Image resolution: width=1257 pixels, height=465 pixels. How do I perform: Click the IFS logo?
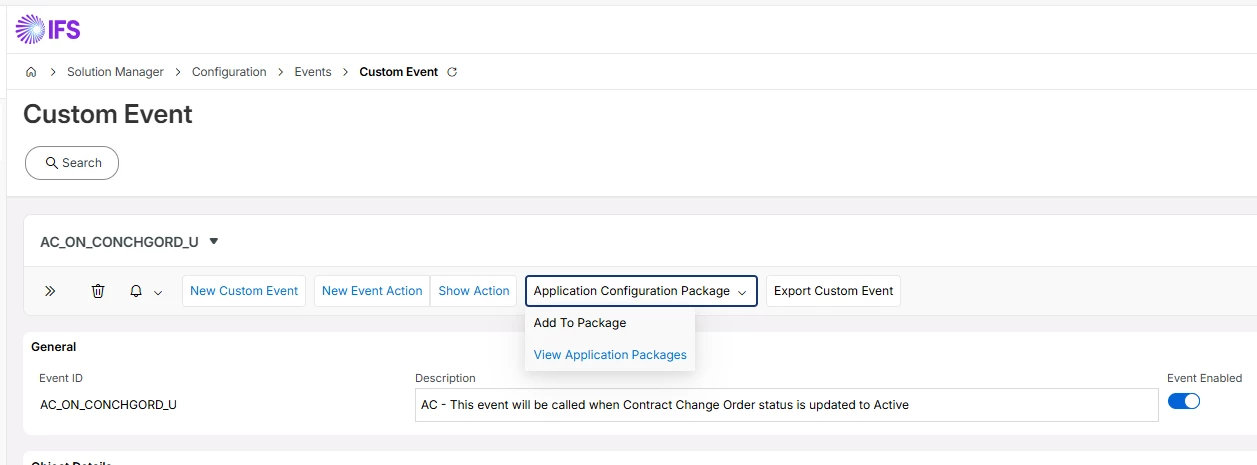tap(48, 29)
